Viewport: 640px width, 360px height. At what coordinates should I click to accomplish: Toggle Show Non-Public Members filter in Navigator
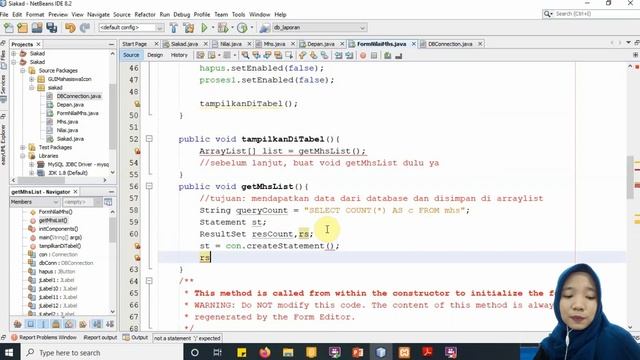(56, 324)
